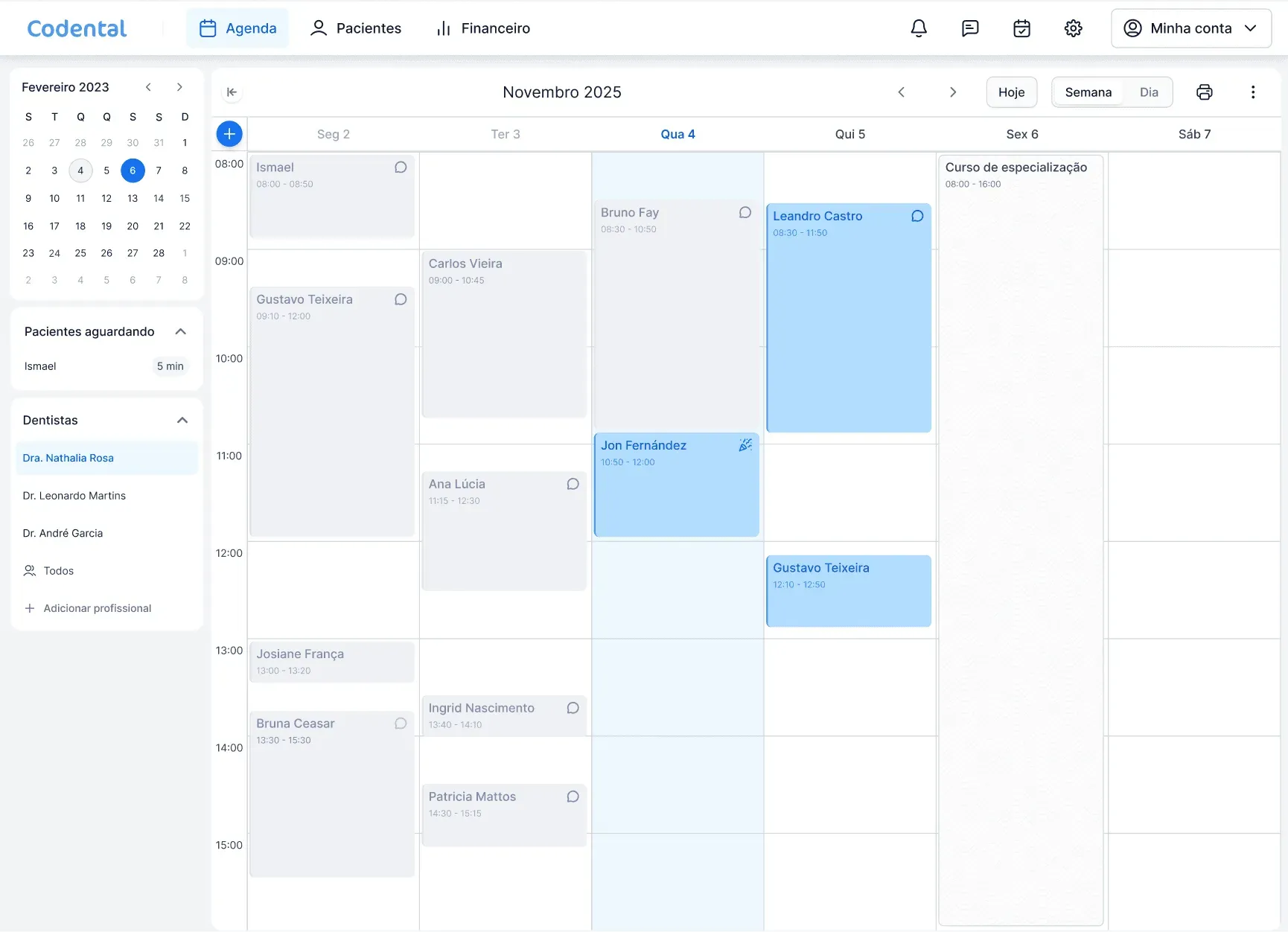Open the three-dot more options menu
This screenshot has width=1288, height=932.
(1253, 92)
